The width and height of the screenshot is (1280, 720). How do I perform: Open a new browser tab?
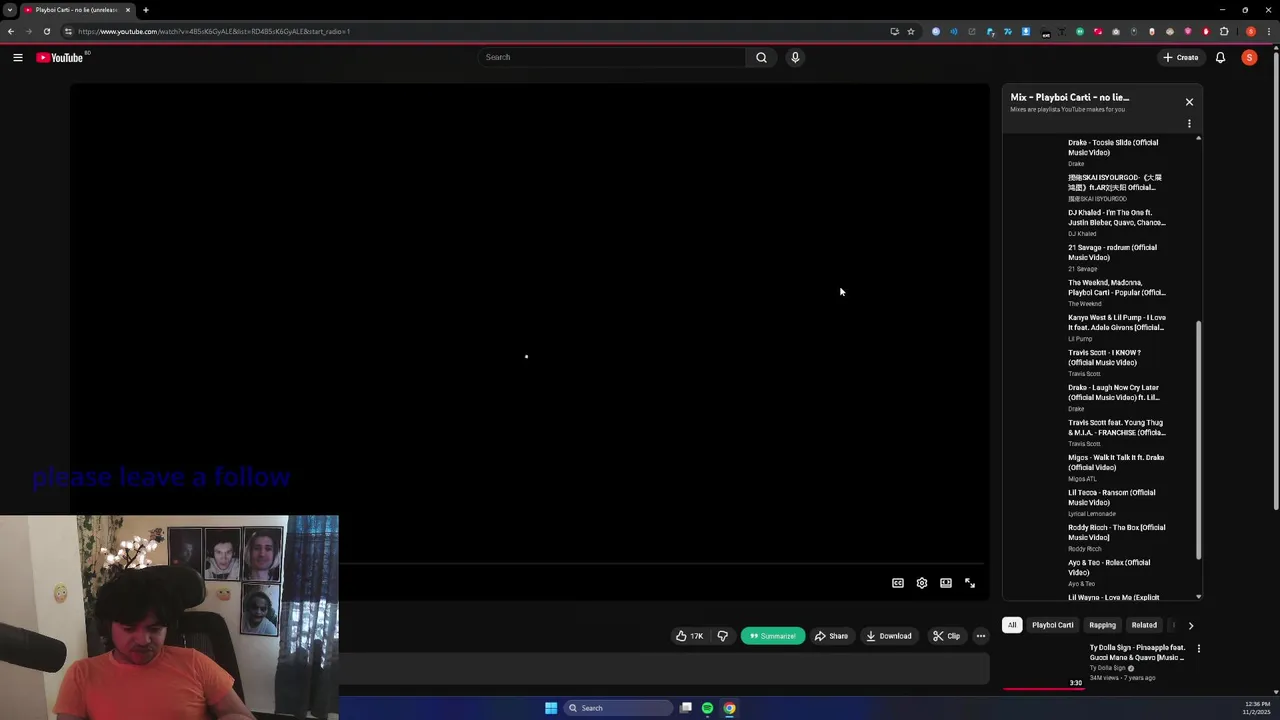[146, 10]
